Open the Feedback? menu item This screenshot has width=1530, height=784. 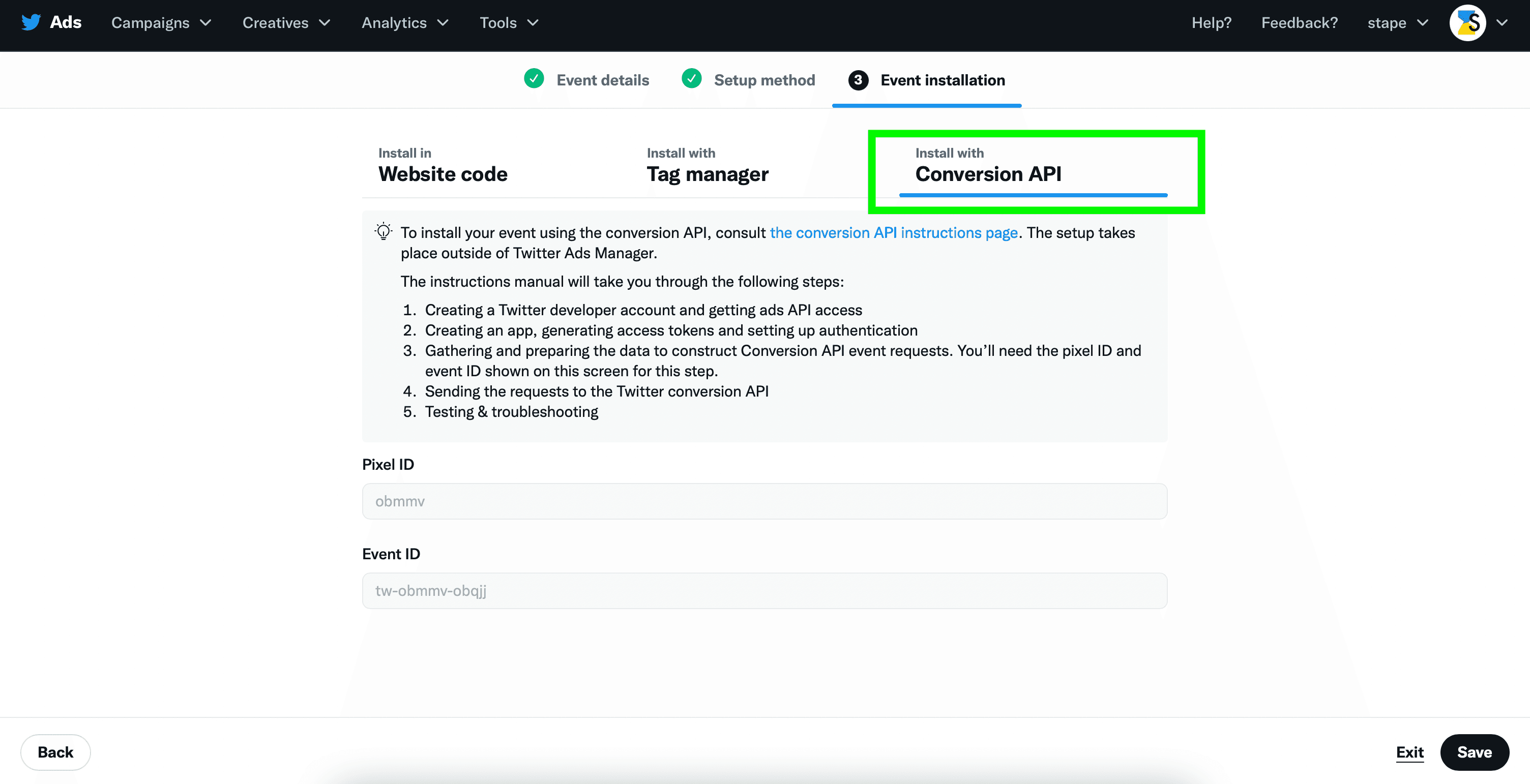[1299, 22]
